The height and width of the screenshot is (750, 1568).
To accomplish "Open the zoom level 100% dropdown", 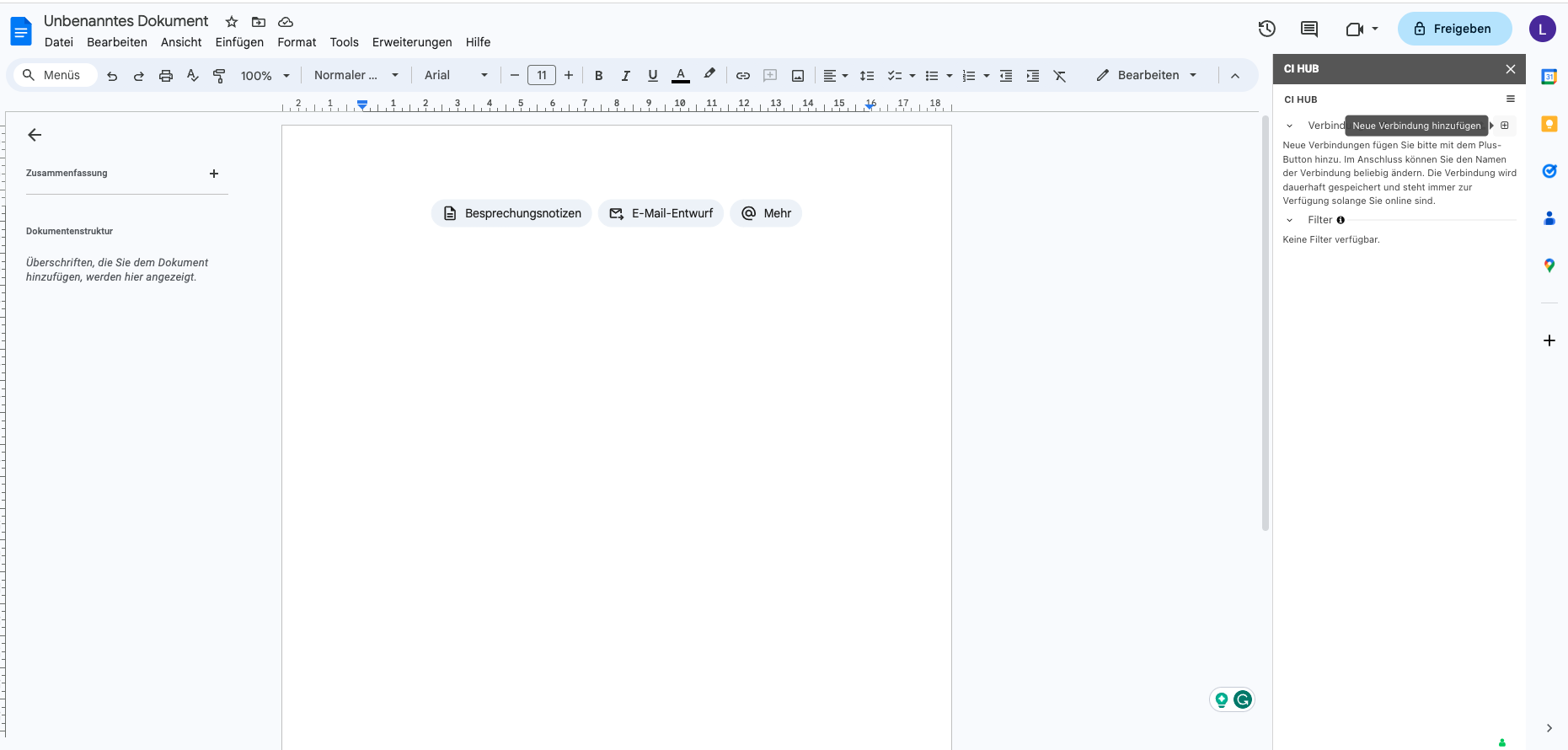I will [x=265, y=76].
